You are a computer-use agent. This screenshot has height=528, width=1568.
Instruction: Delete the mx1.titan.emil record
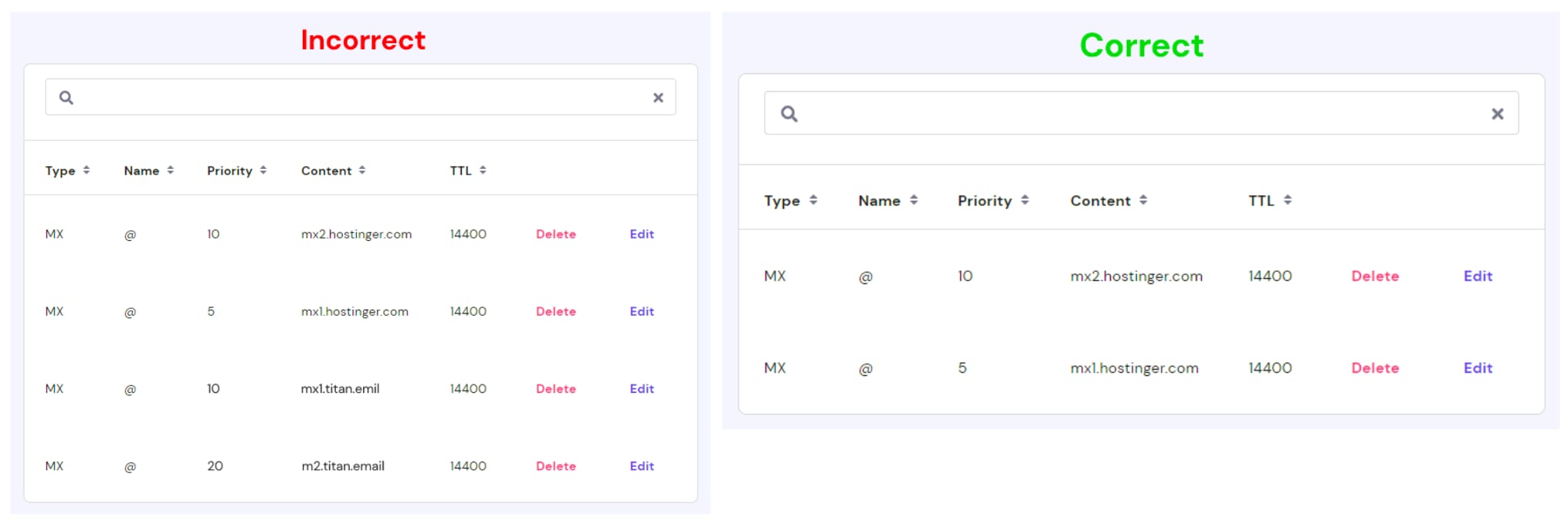coord(556,388)
